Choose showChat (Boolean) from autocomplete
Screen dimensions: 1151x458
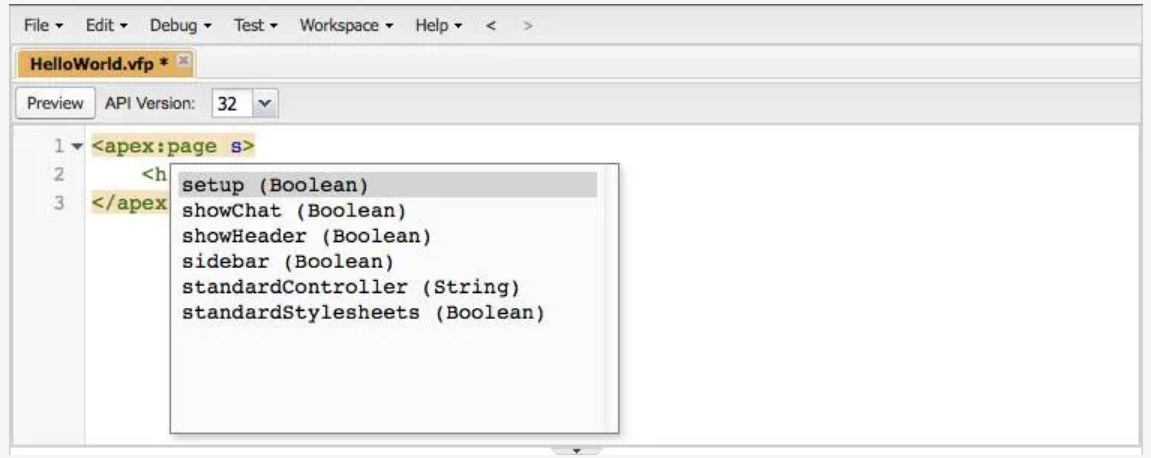pyautogui.click(x=388, y=211)
